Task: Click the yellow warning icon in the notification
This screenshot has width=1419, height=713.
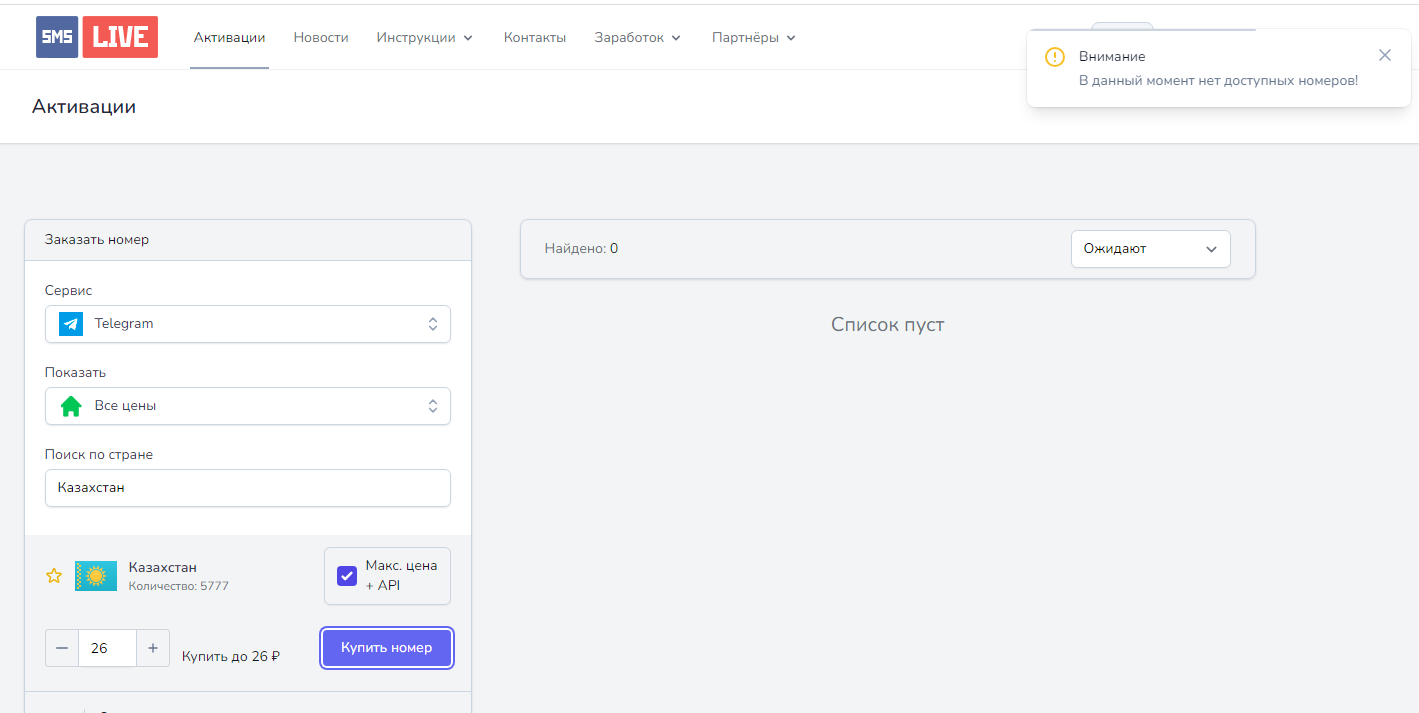Action: pos(1055,57)
